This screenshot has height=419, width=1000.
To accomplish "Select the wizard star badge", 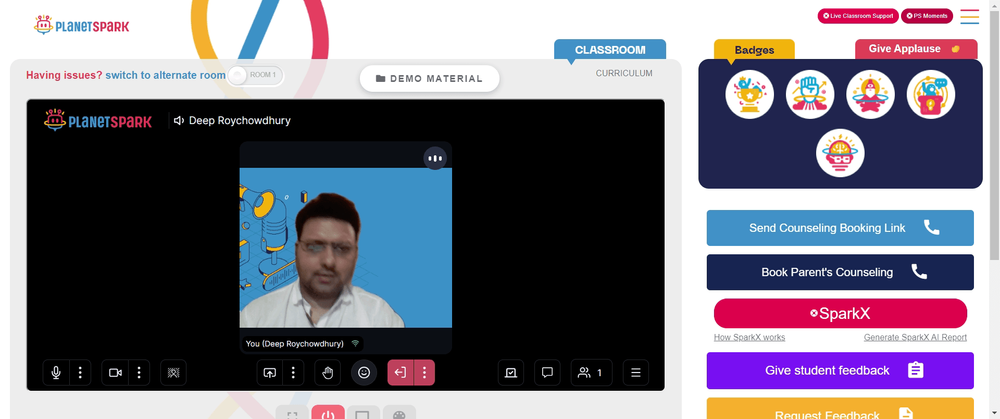I will 870,94.
